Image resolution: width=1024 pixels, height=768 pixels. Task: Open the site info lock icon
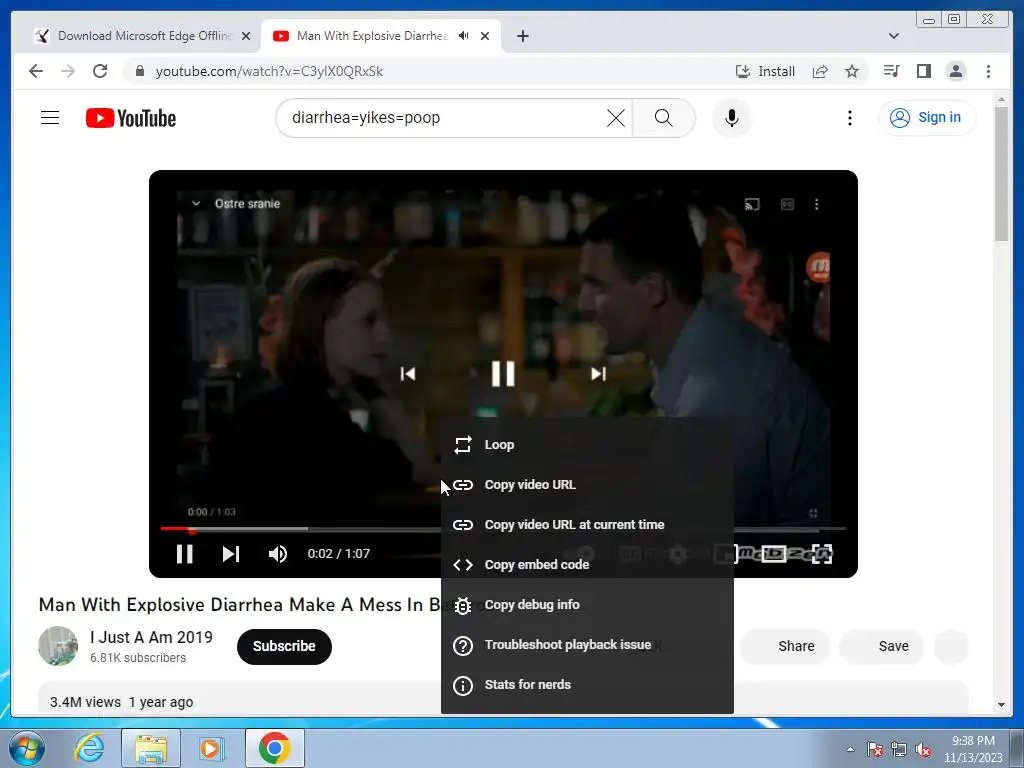coord(140,71)
